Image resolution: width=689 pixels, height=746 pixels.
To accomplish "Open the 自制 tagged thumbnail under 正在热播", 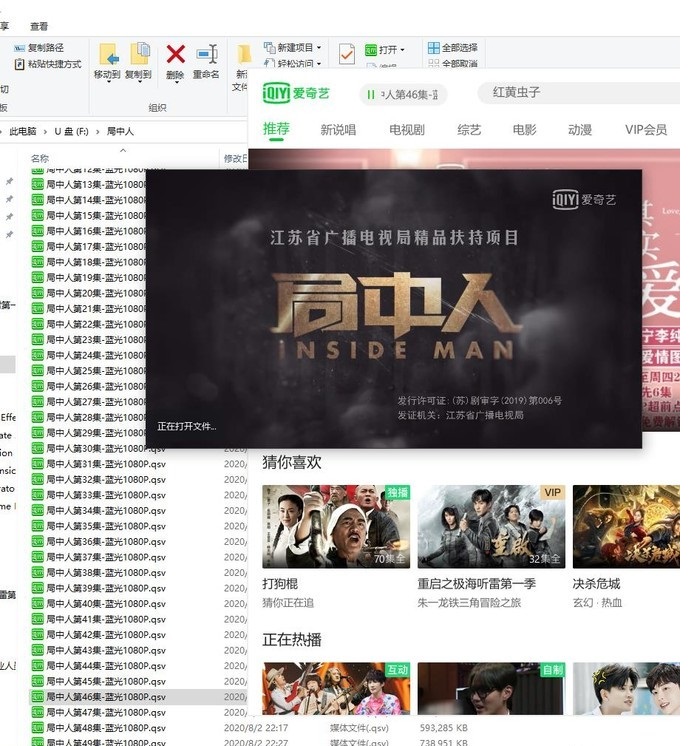I will 492,688.
